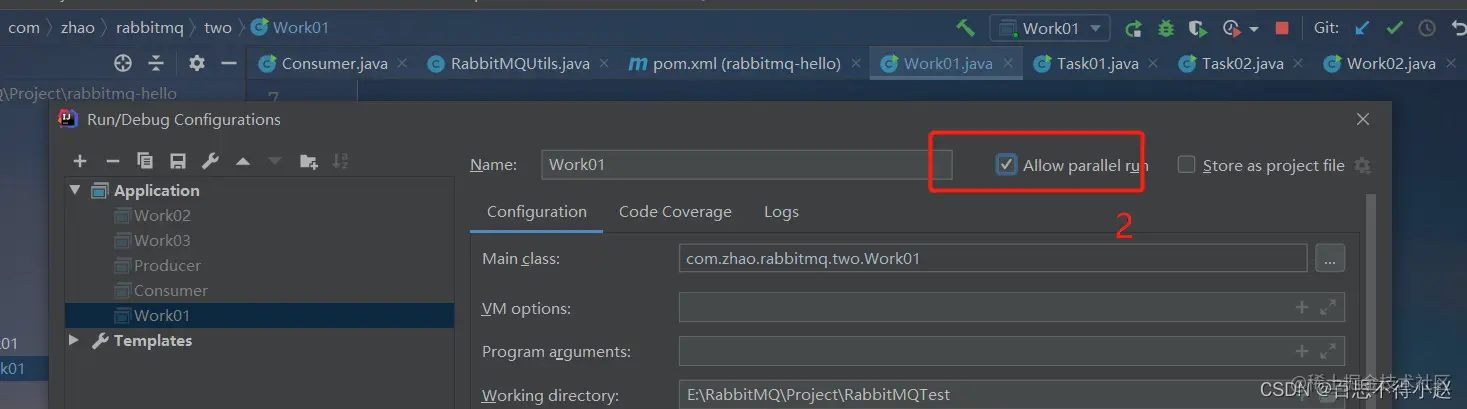Click the VM options field

[x=1012, y=308]
